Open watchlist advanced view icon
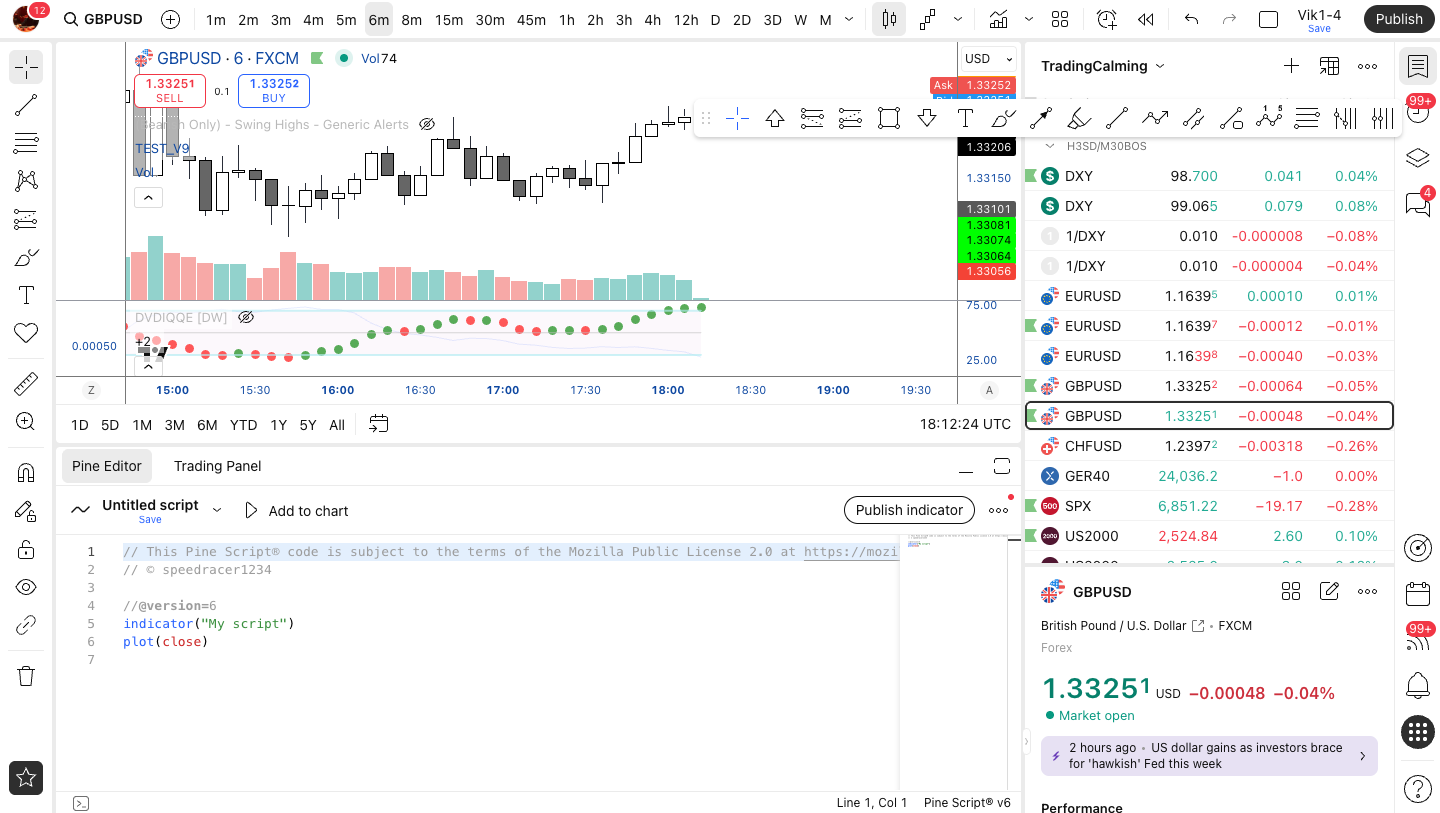The image size is (1440, 813). pos(1329,66)
